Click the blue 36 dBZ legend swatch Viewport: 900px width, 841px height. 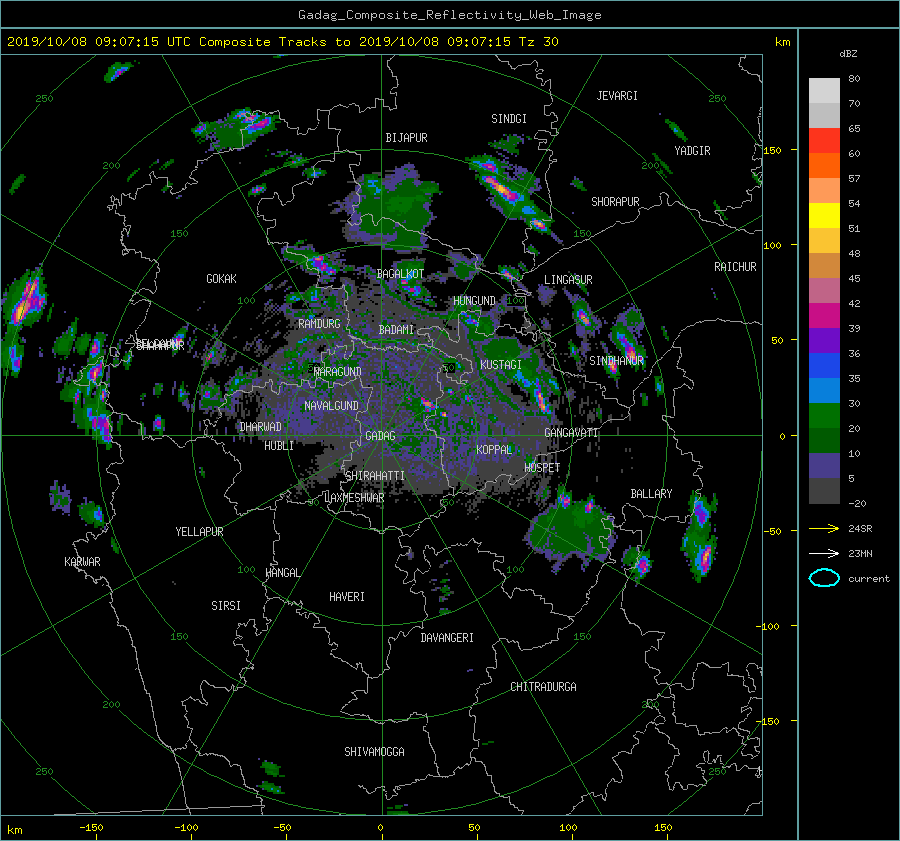click(x=824, y=366)
